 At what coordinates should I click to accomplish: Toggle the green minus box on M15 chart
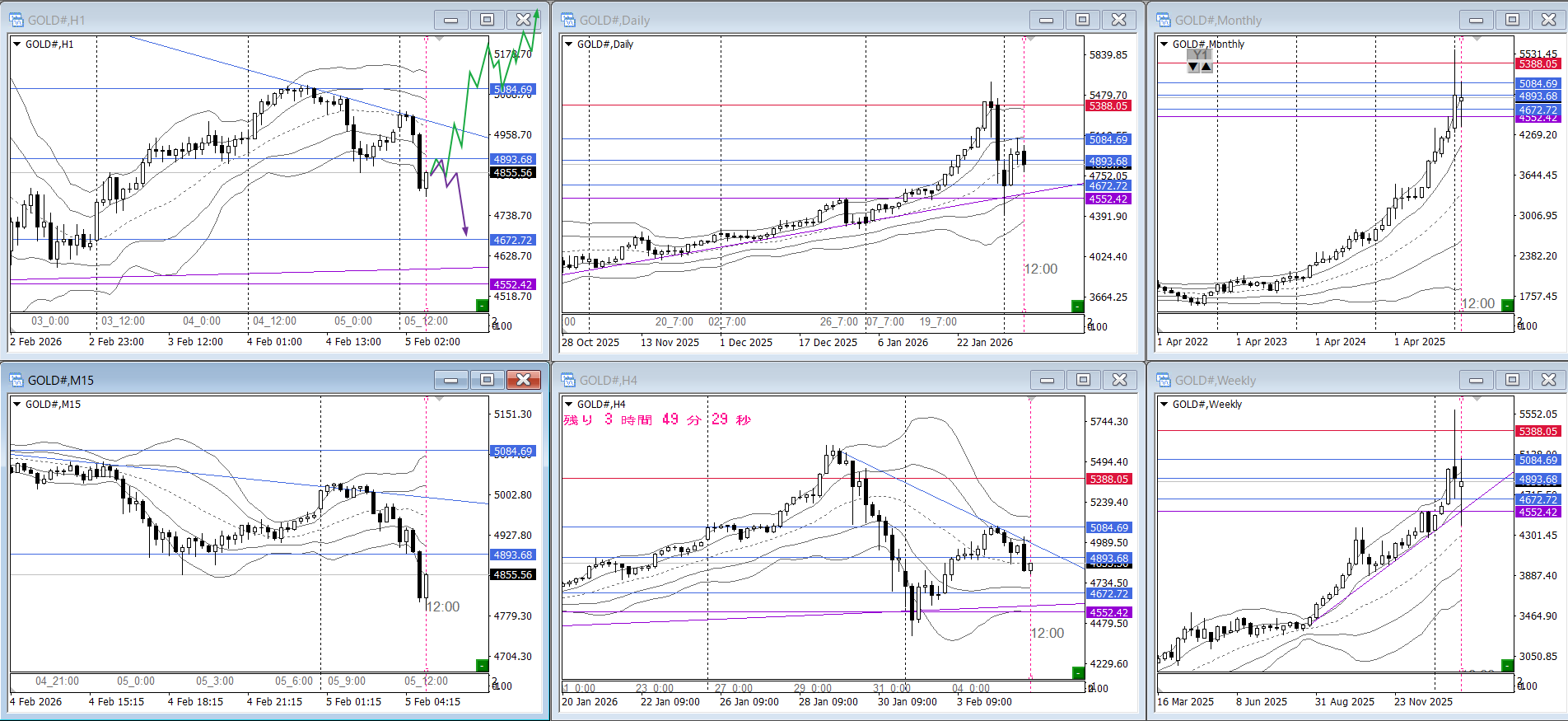[x=483, y=665]
